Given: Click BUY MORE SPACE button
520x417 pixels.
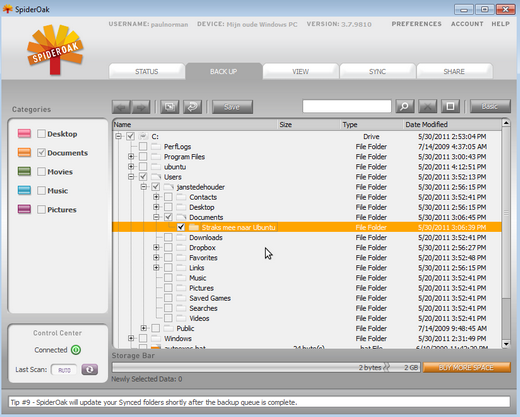Looking at the screenshot, I should click(x=467, y=367).
